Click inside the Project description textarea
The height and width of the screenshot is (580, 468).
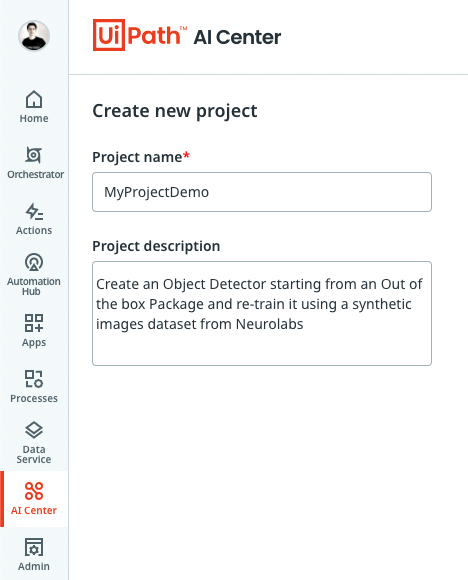(x=262, y=314)
